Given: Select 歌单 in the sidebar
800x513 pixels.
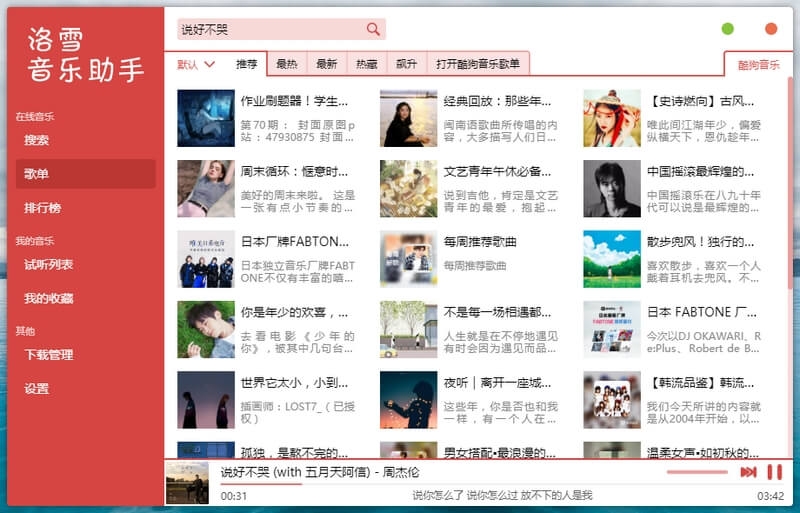Looking at the screenshot, I should click(x=85, y=174).
